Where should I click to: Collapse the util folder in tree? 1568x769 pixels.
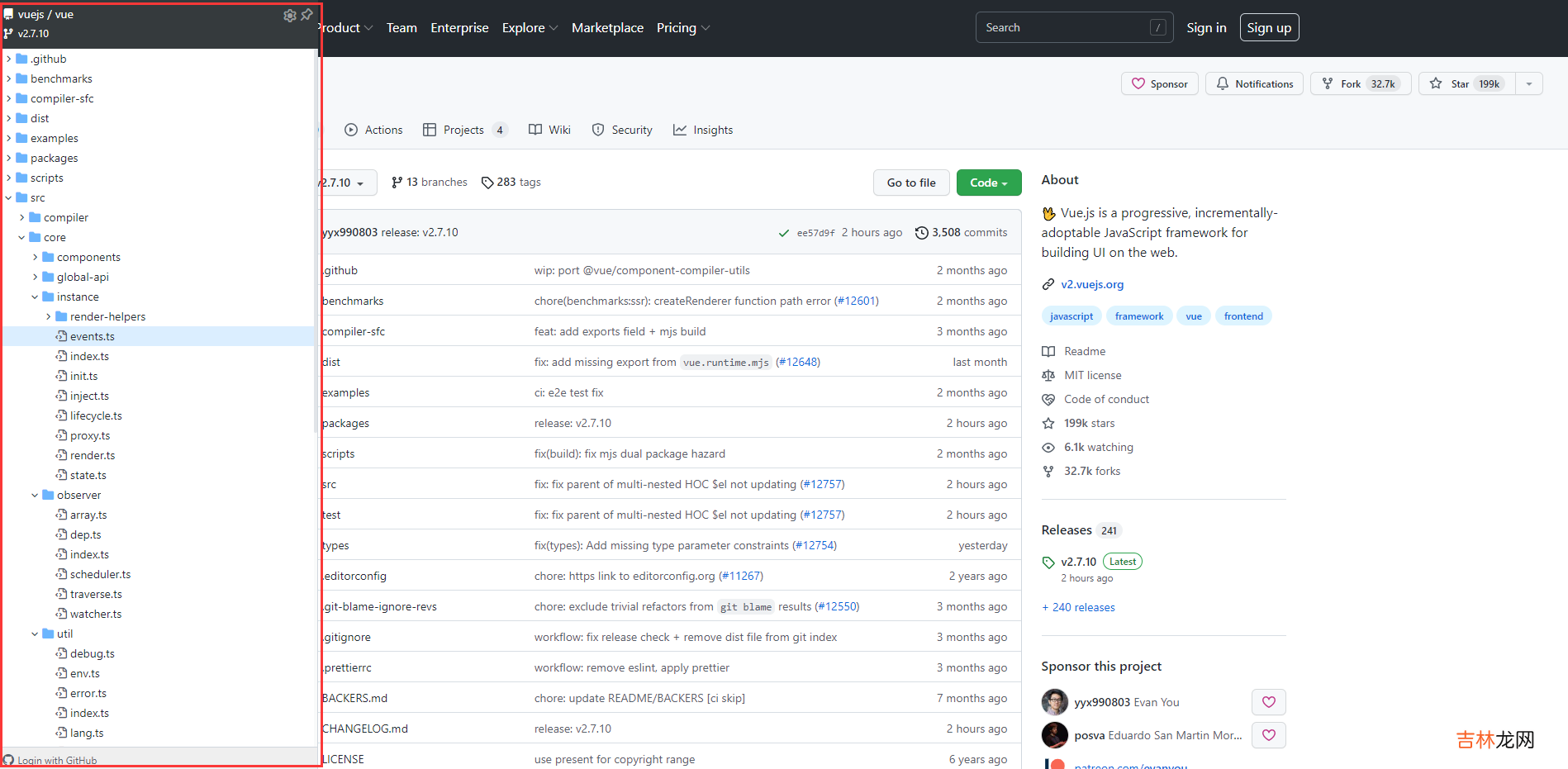click(x=36, y=634)
